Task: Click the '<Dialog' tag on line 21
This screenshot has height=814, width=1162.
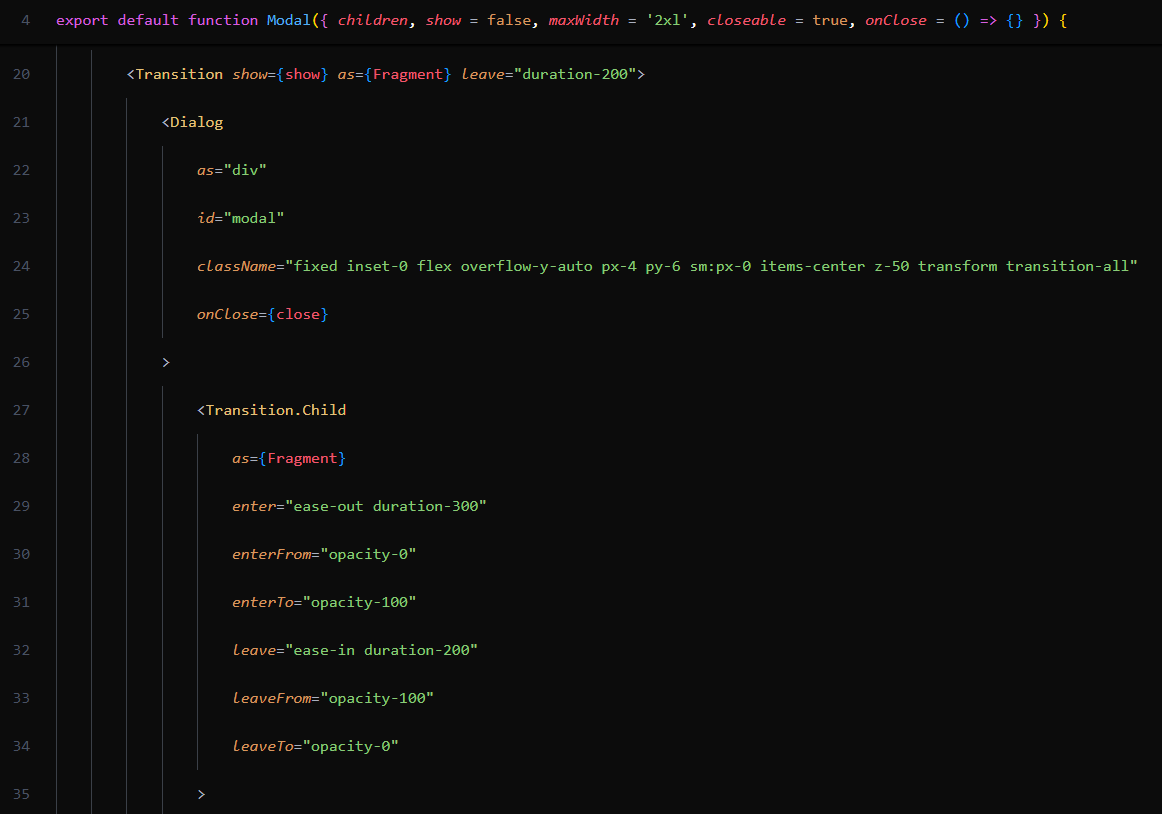Action: click(193, 122)
